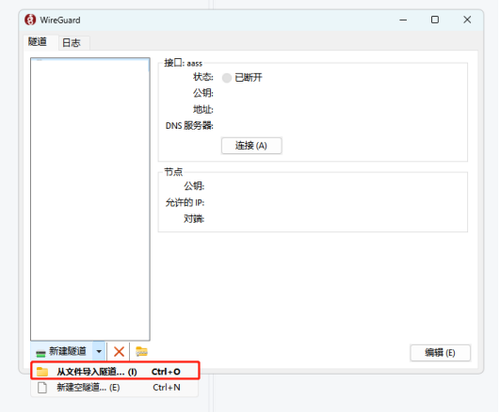Click the 允许的 IP label

[x=185, y=202]
